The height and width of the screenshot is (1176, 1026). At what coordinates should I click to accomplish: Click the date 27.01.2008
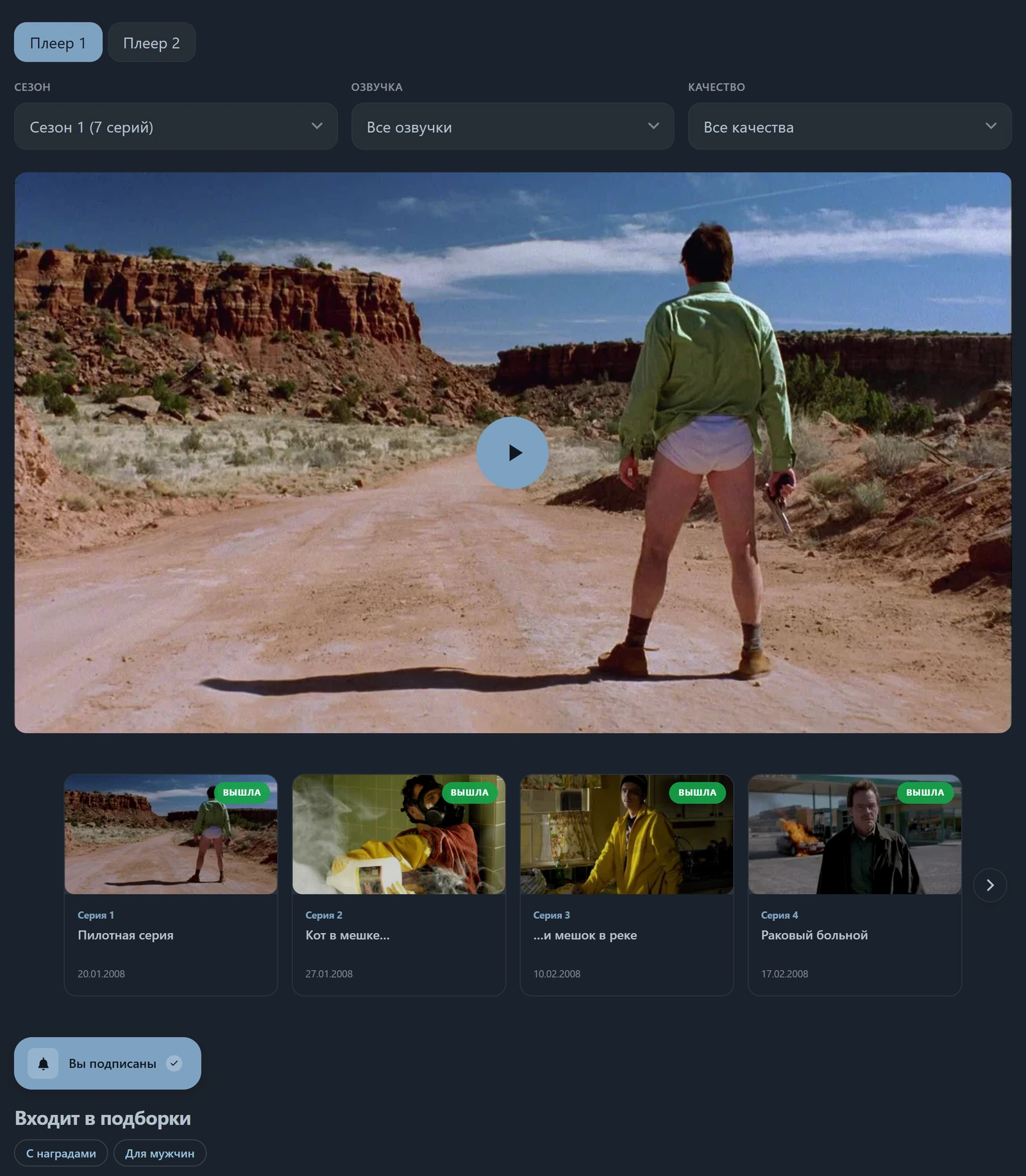(x=329, y=973)
